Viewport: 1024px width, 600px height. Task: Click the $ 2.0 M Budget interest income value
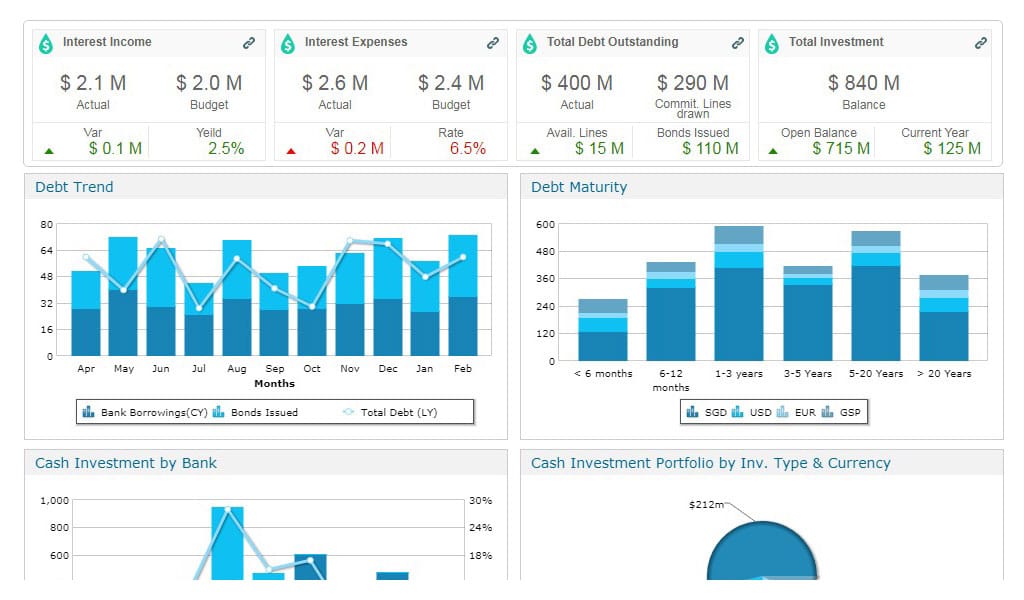pos(209,83)
